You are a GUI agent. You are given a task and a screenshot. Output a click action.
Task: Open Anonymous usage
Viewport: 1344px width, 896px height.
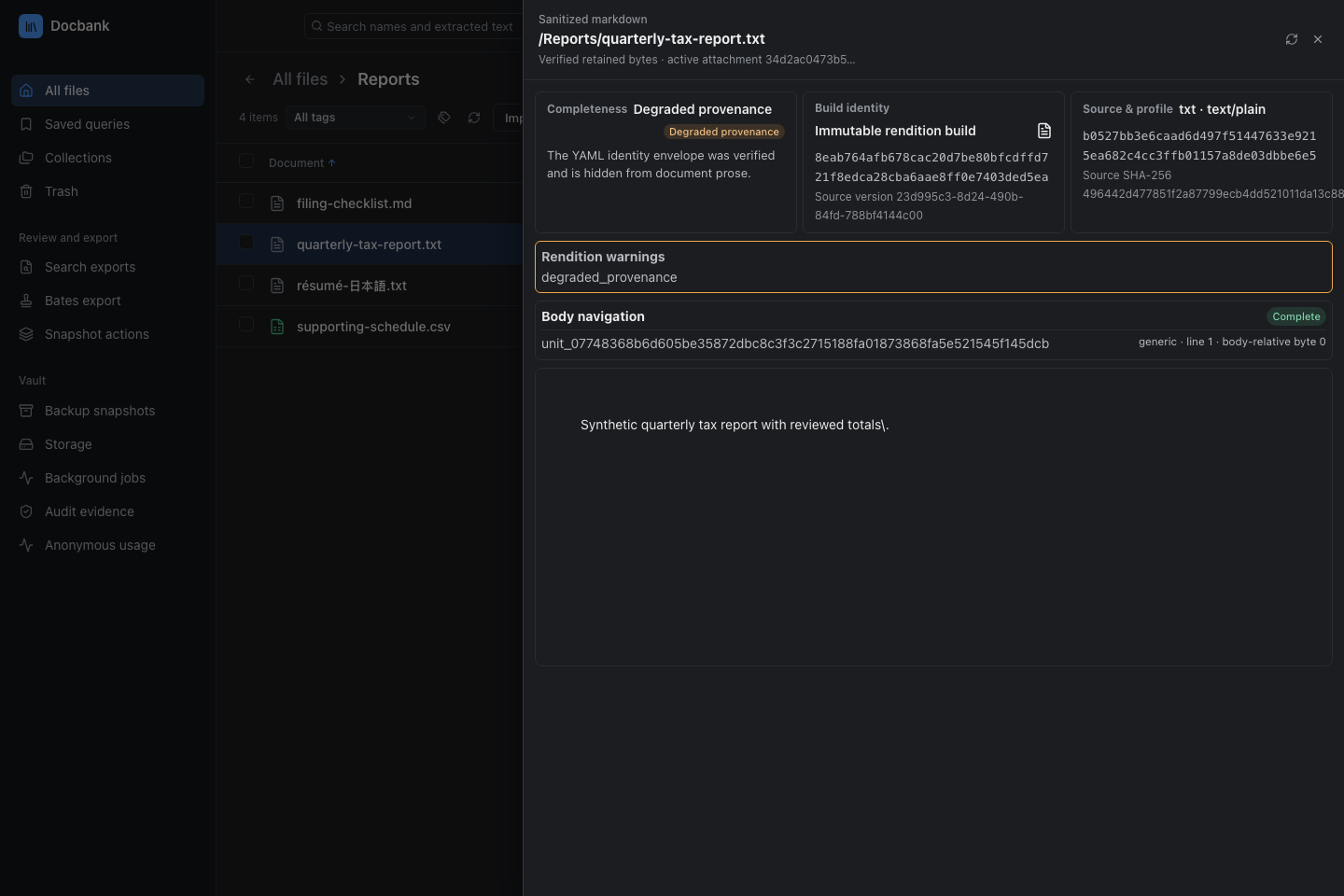[107, 545]
